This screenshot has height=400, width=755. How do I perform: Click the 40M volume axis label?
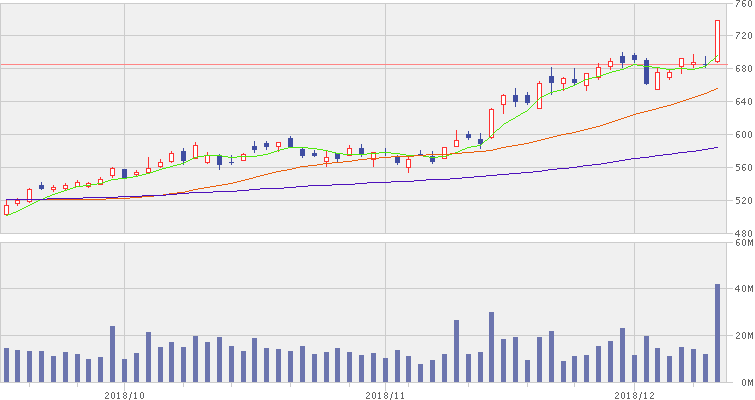click(x=743, y=289)
